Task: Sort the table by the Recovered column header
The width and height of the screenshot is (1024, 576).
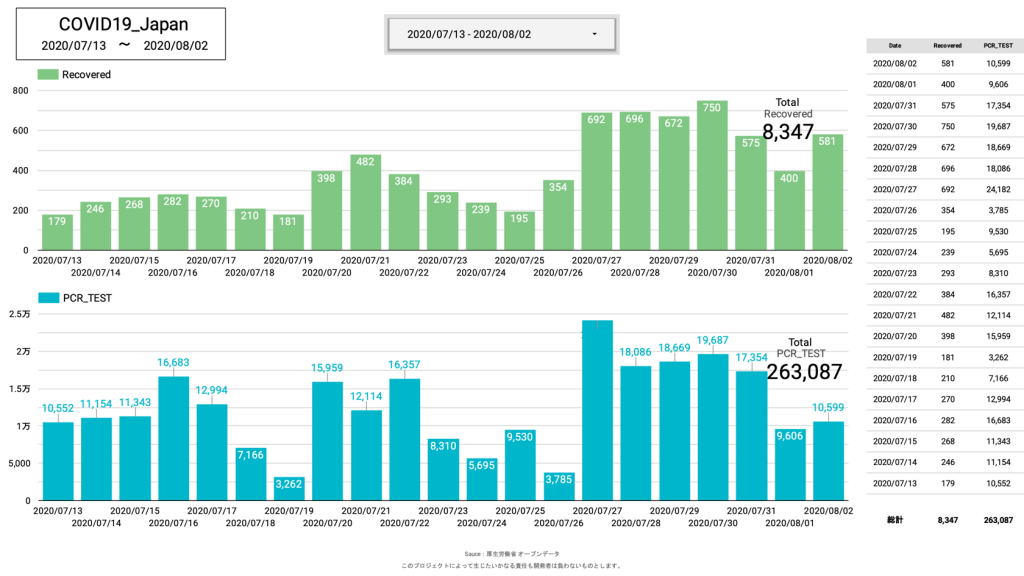Action: pyautogui.click(x=947, y=45)
